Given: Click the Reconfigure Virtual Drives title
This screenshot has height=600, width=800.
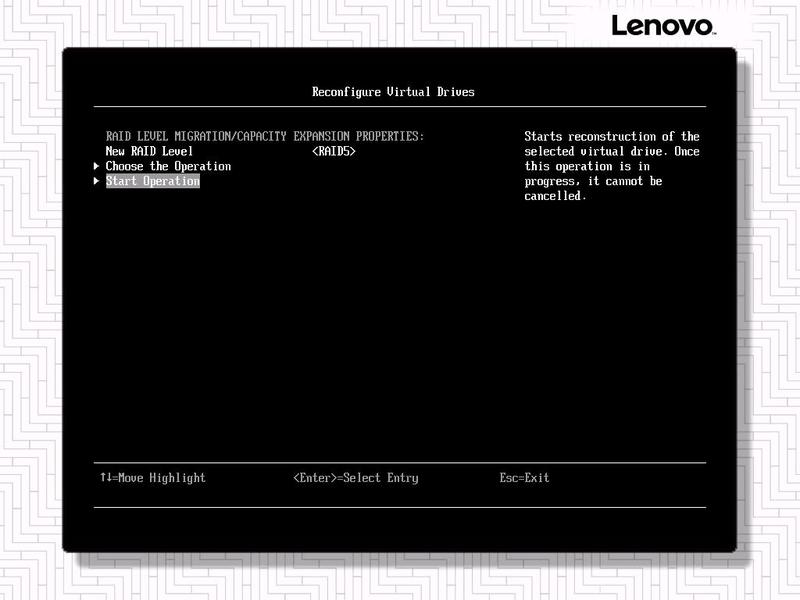Looking at the screenshot, I should tap(393, 92).
